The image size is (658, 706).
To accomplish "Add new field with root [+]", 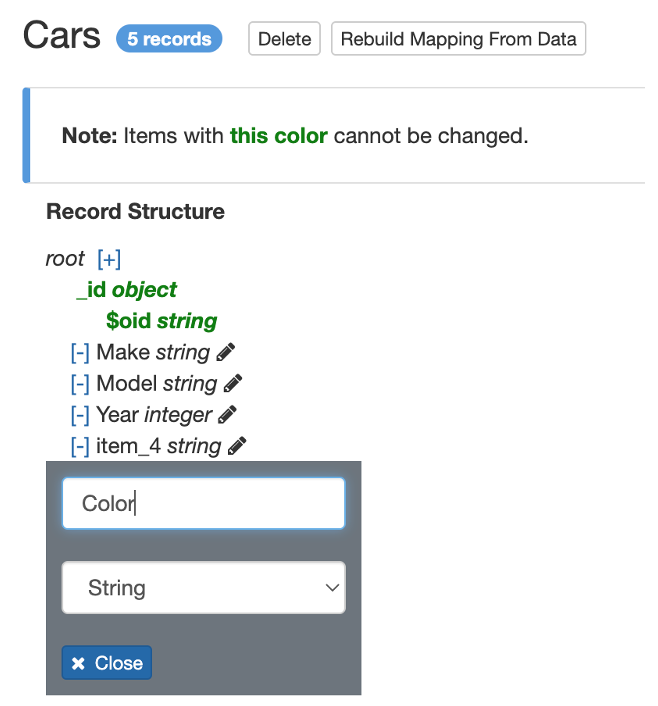I will (x=109, y=259).
